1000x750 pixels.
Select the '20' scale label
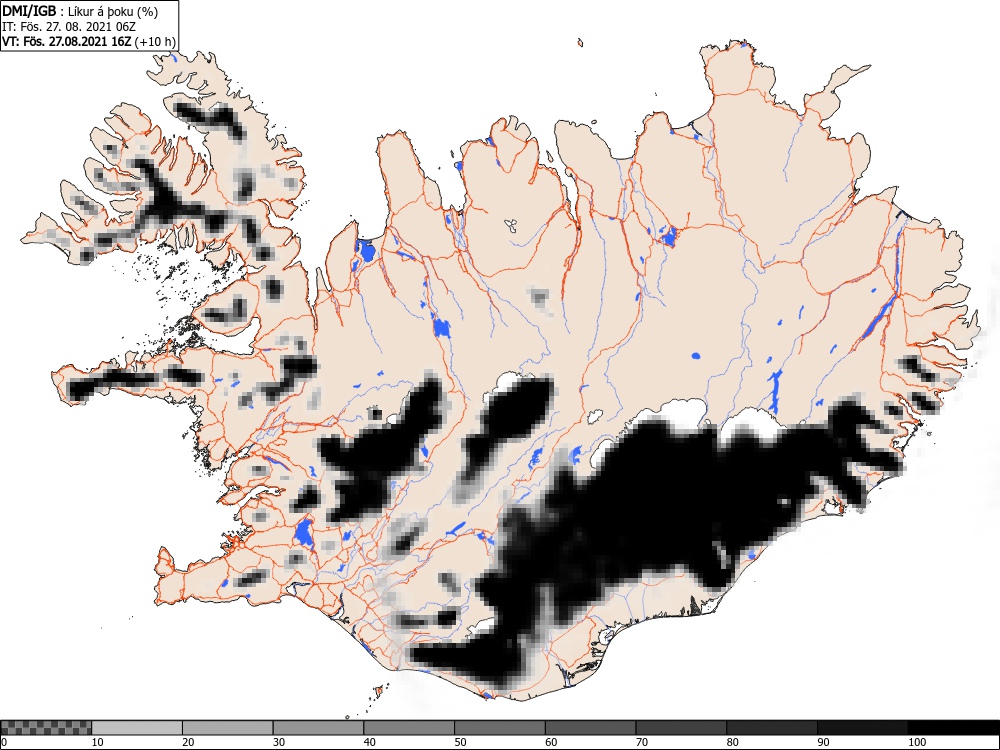click(188, 742)
